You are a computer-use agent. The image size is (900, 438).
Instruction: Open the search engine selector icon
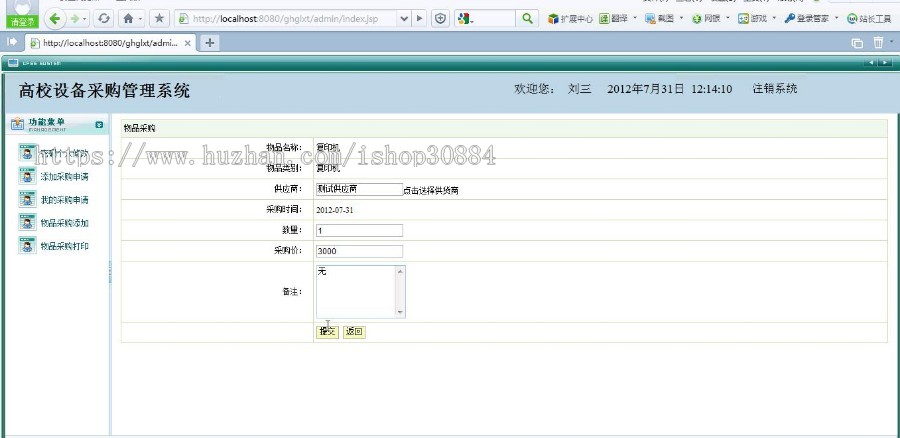465,19
